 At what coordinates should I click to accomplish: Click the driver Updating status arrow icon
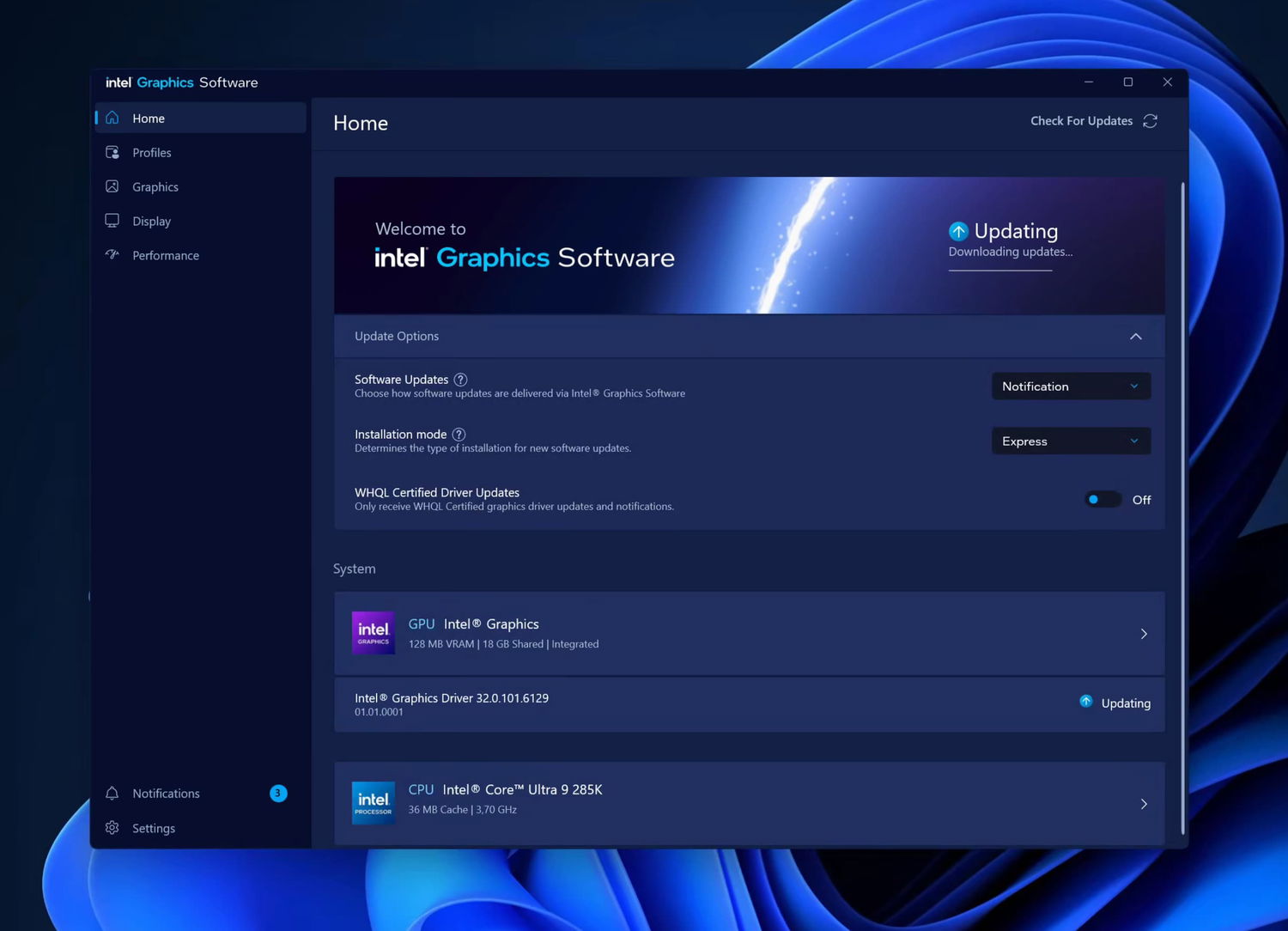point(1086,702)
